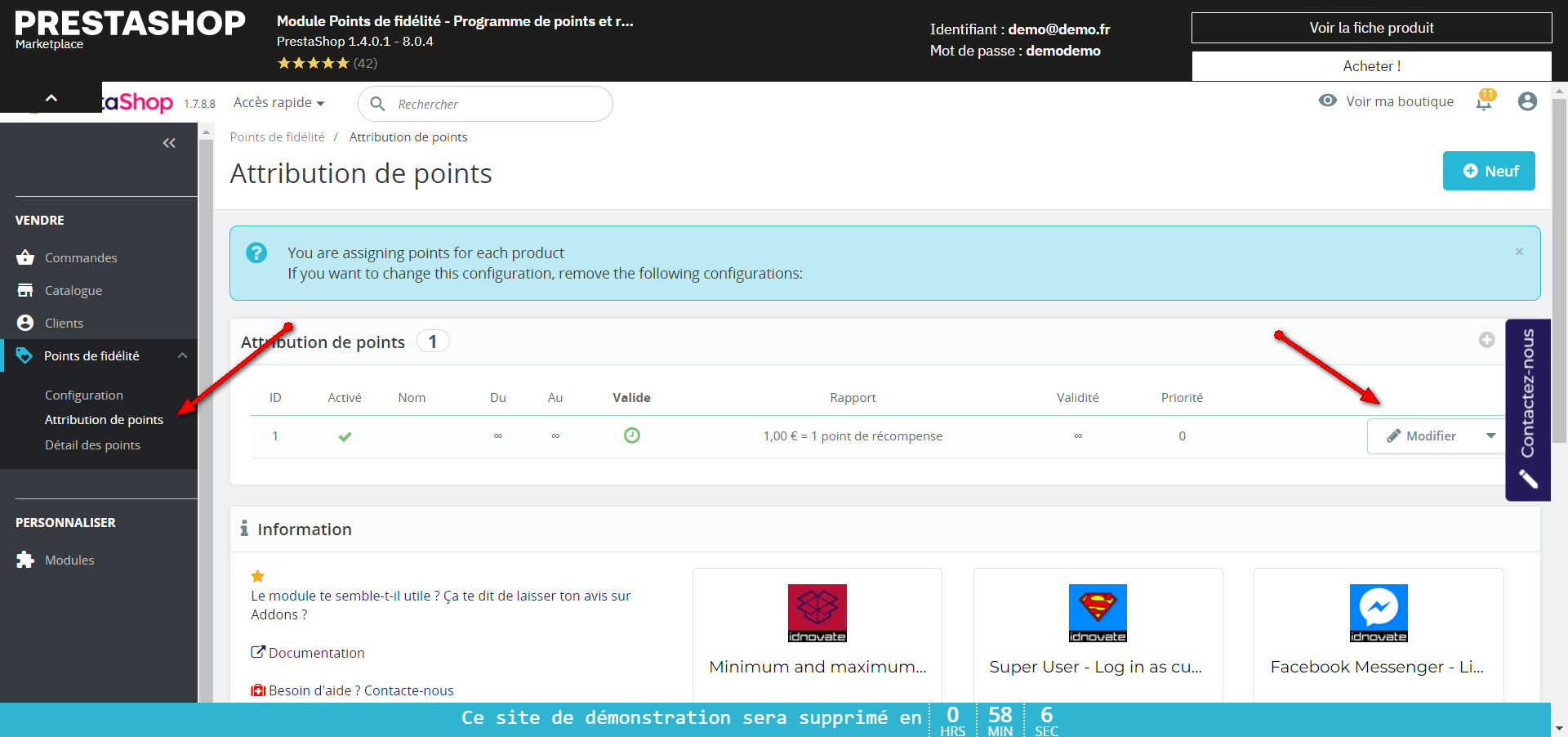The image size is (1568, 737).
Task: Open the Configuration submenu item
Action: click(x=84, y=395)
